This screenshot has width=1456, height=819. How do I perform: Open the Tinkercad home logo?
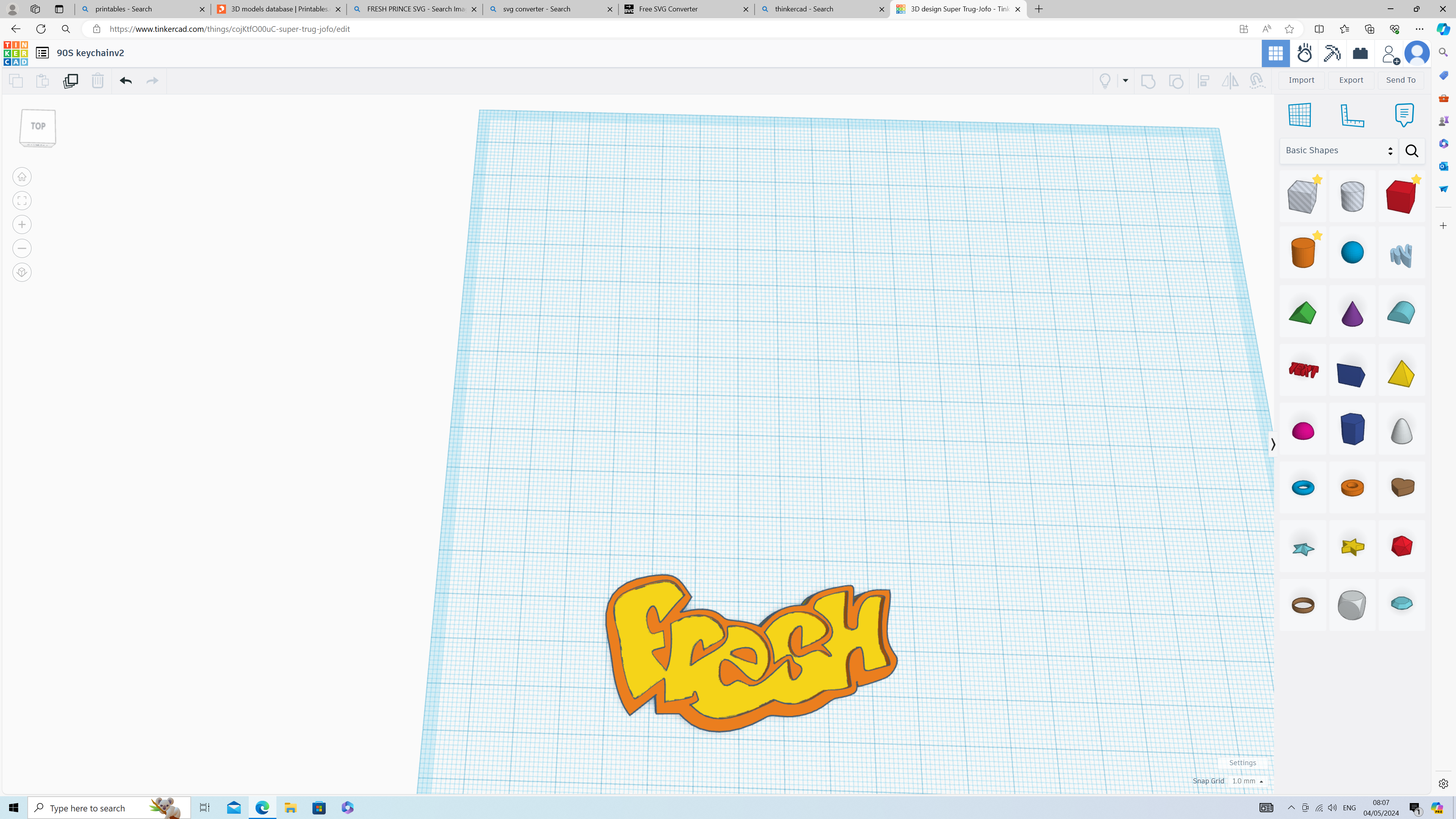click(15, 53)
